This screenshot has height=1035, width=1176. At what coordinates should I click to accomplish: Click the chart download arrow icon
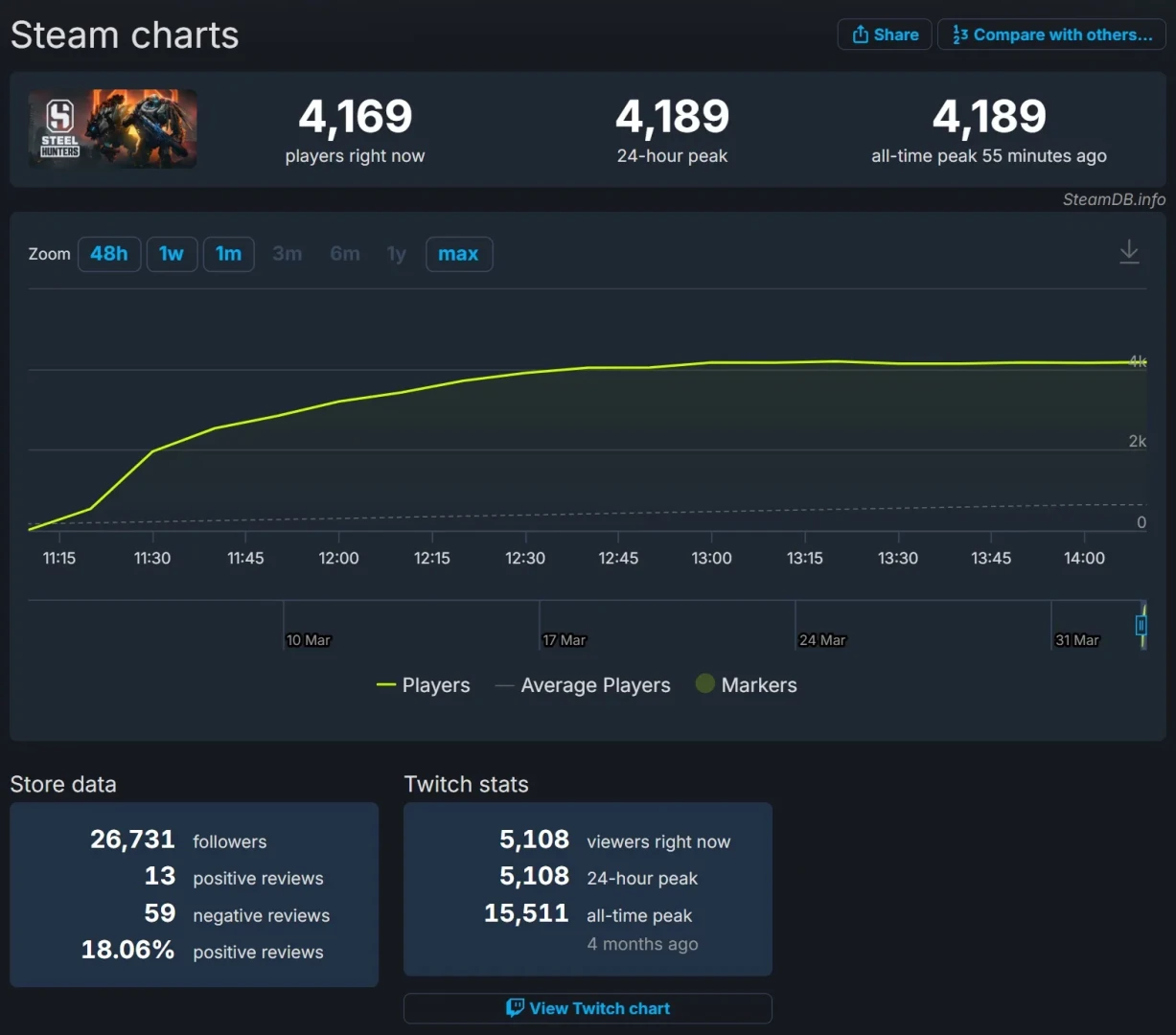point(1129,252)
